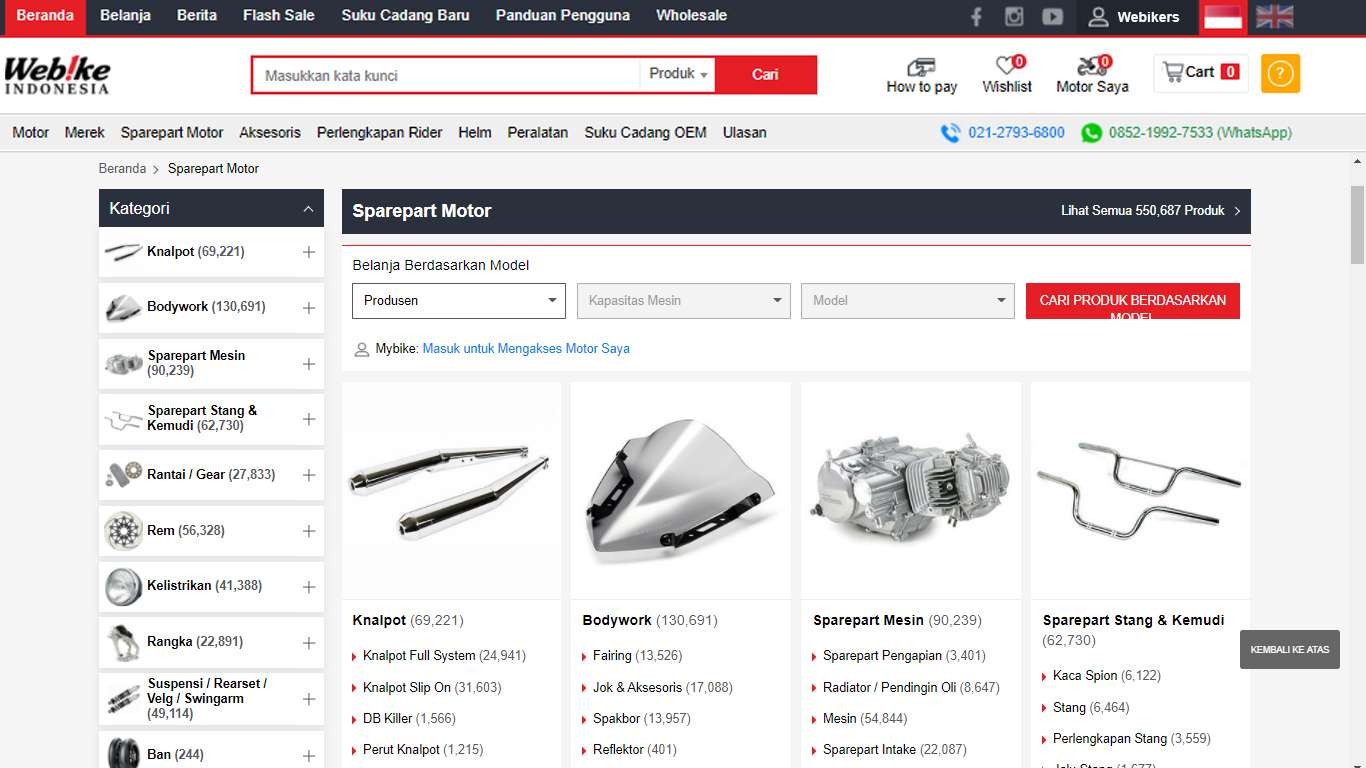Open the Suku Cadang Baru menu
The width and height of the screenshot is (1366, 768).
pos(405,16)
